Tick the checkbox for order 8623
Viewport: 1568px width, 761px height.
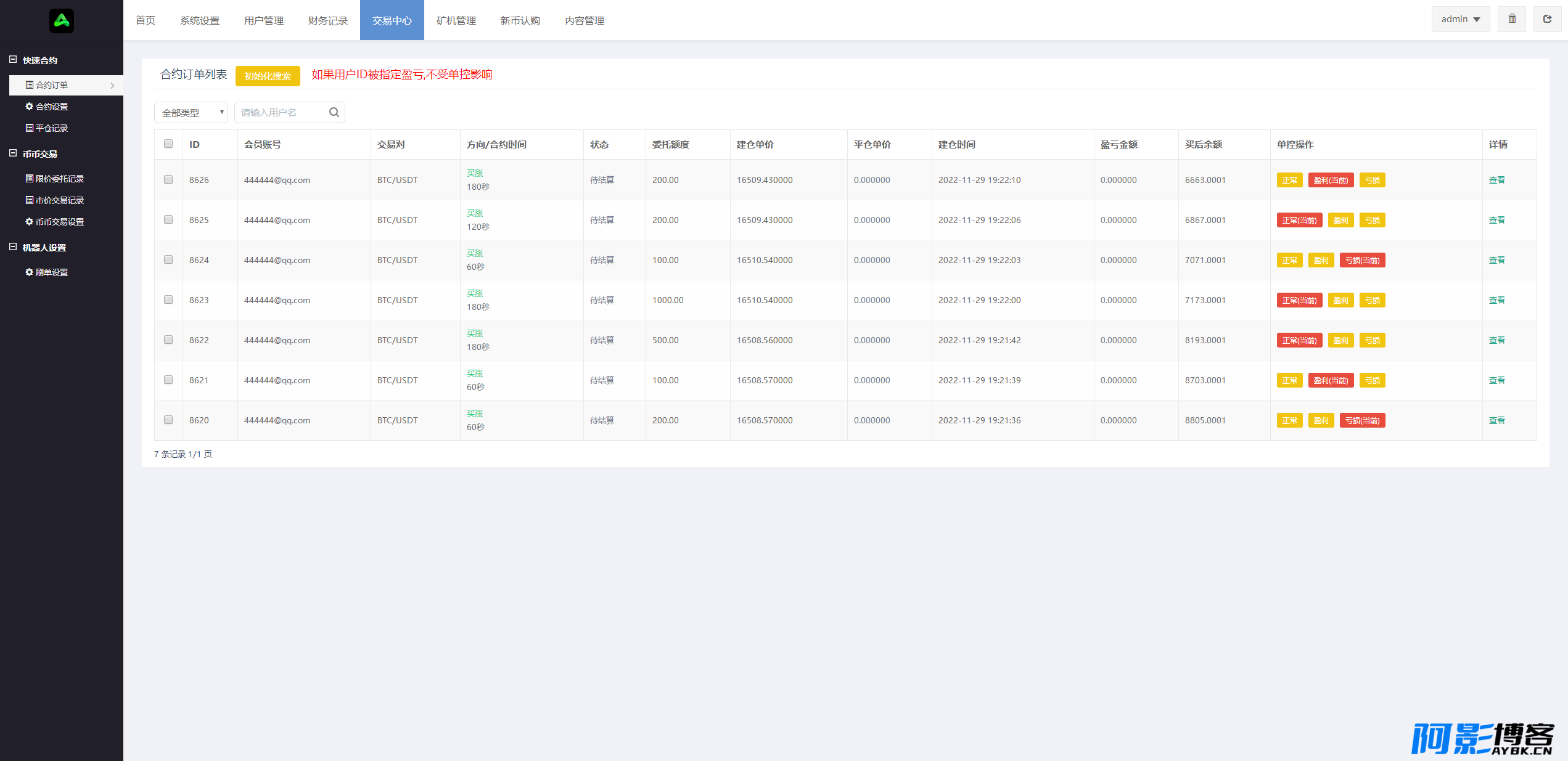[168, 299]
